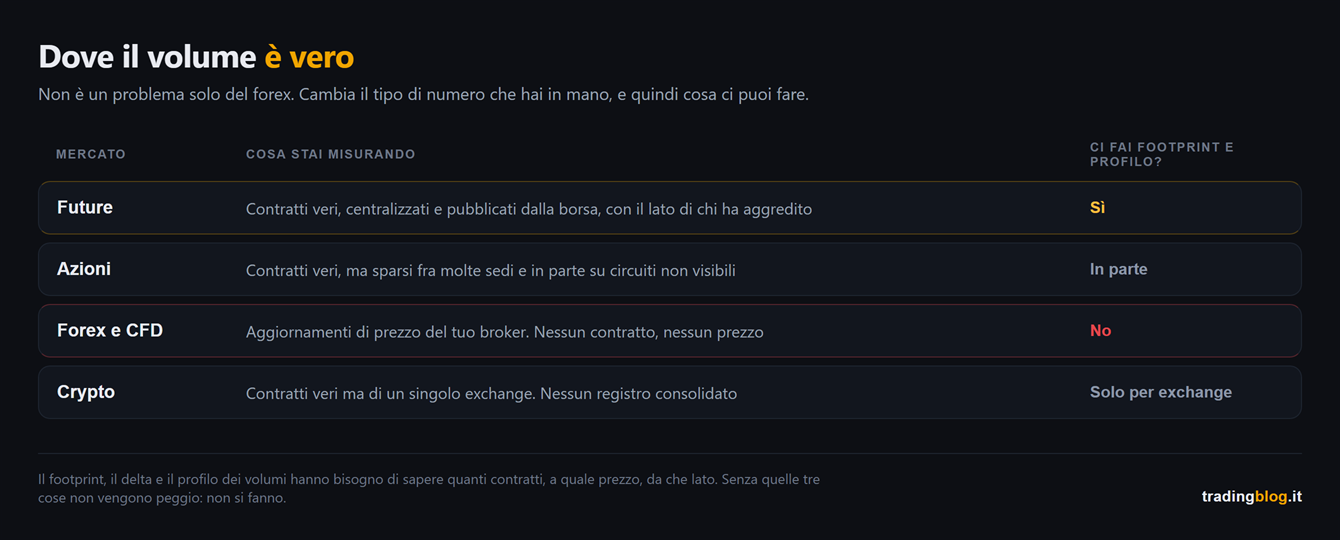Click the Solo per exchange value
1340x540 pixels.
1160,392
